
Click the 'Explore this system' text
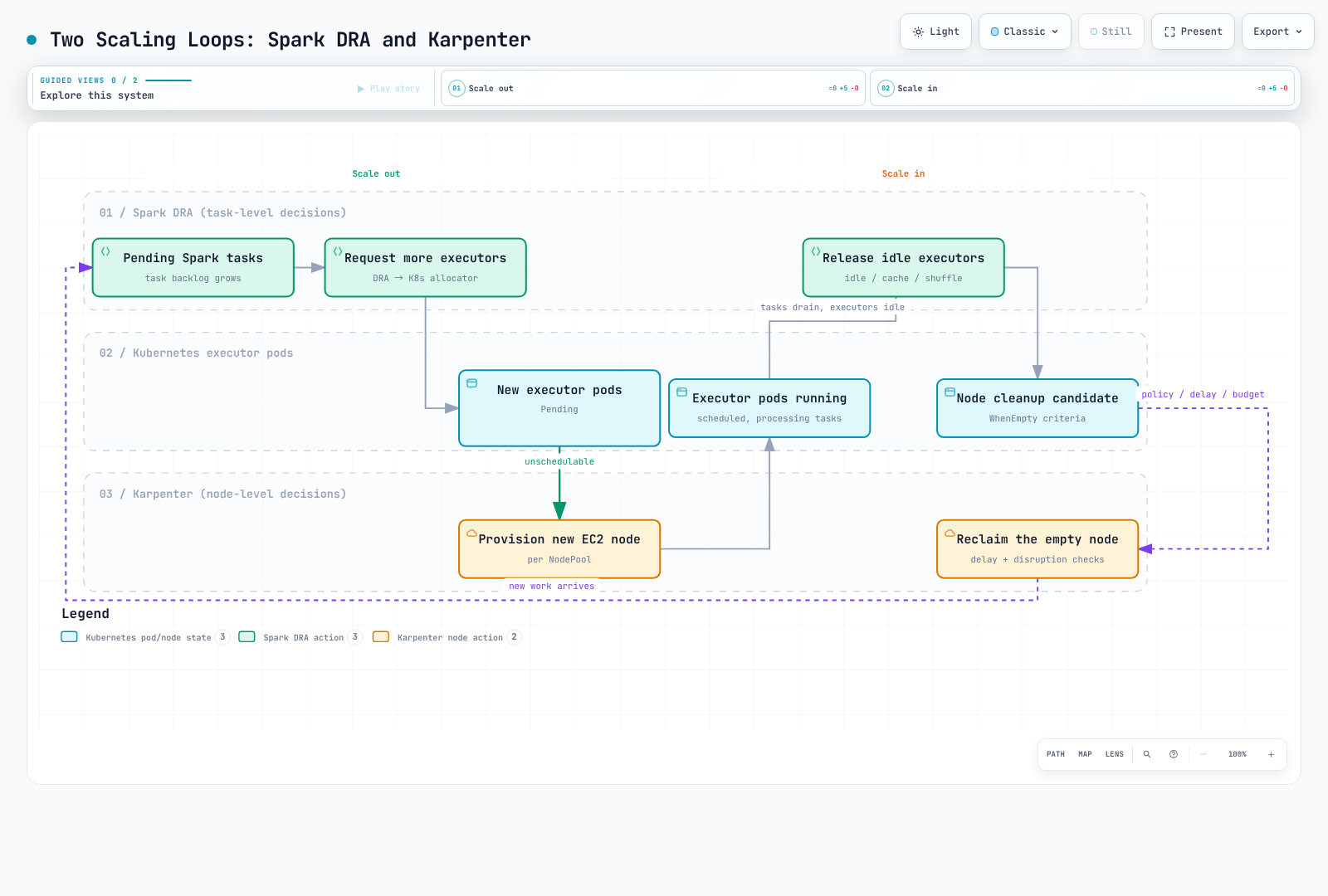coord(97,95)
